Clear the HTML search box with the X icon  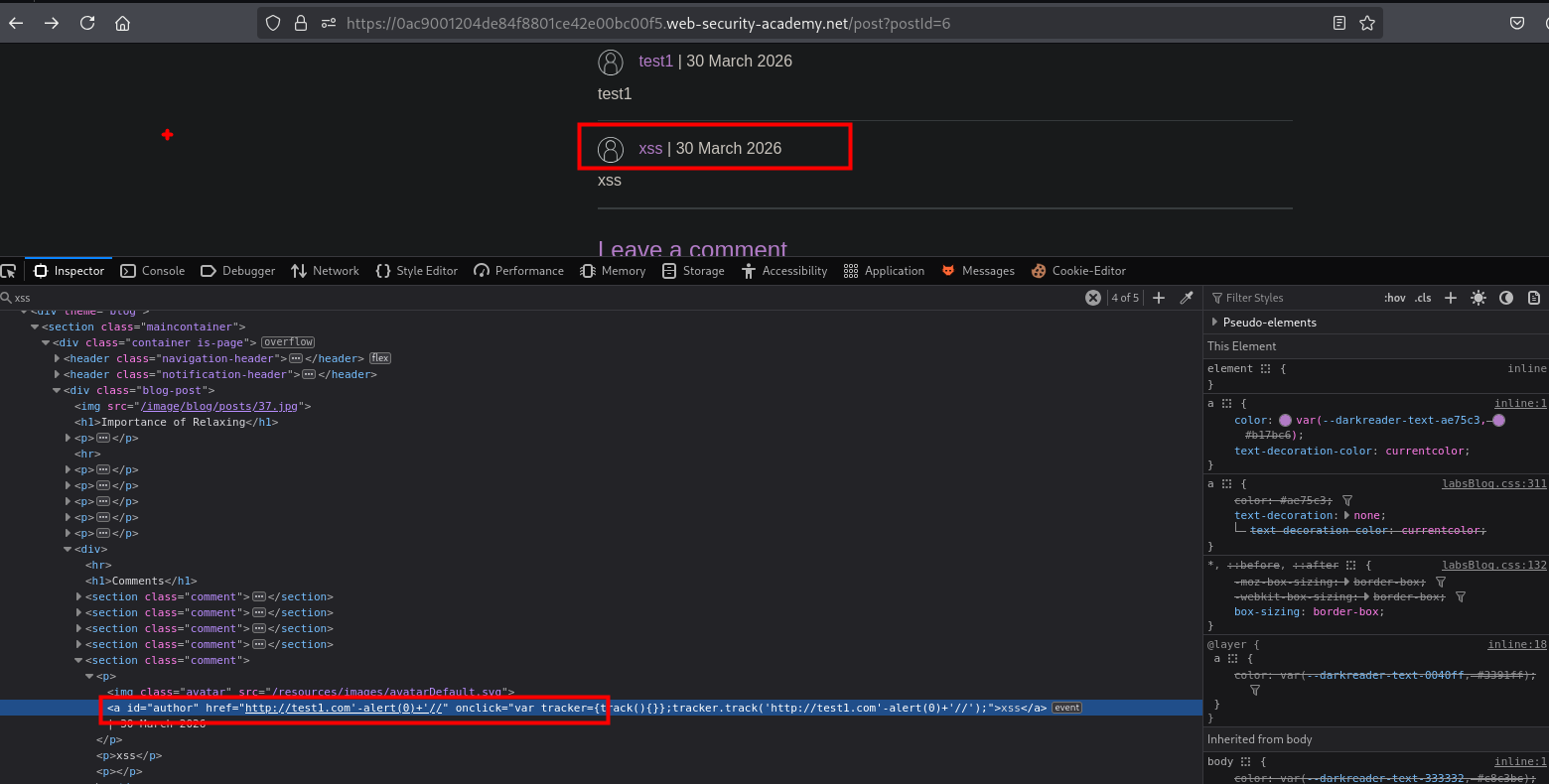(1093, 298)
